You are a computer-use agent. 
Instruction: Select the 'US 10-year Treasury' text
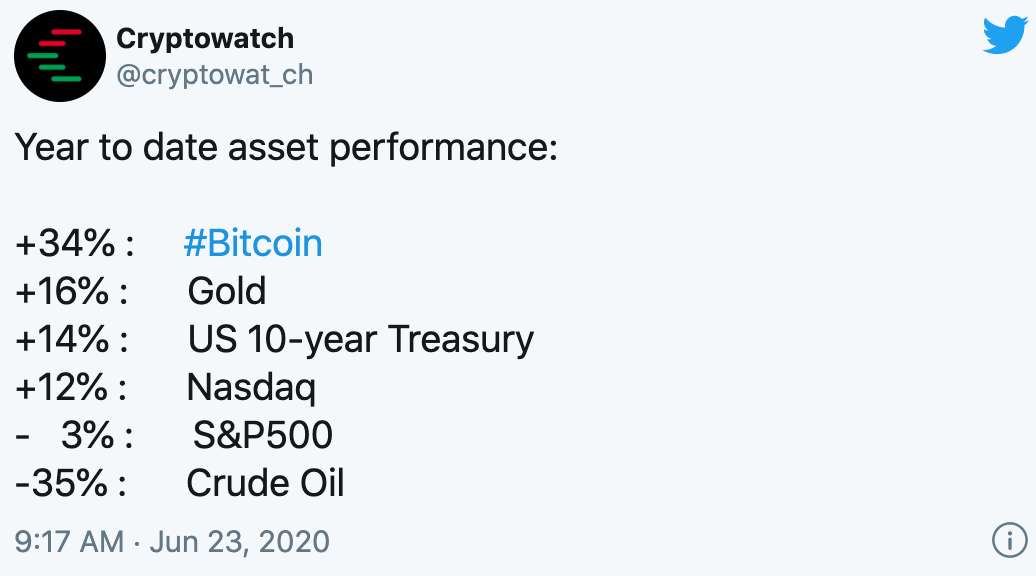point(361,340)
